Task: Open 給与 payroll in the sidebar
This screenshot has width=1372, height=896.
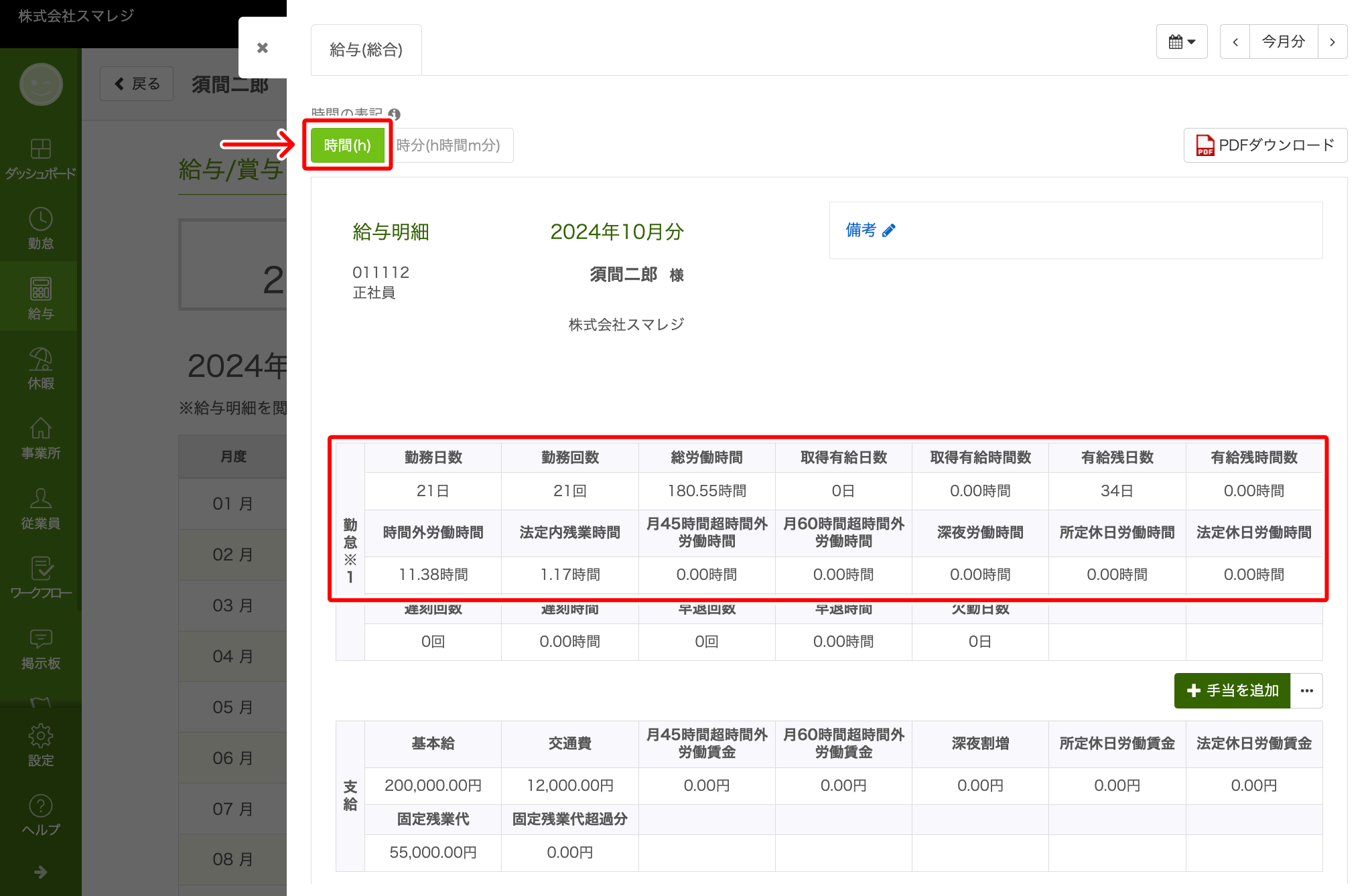Action: [x=41, y=298]
